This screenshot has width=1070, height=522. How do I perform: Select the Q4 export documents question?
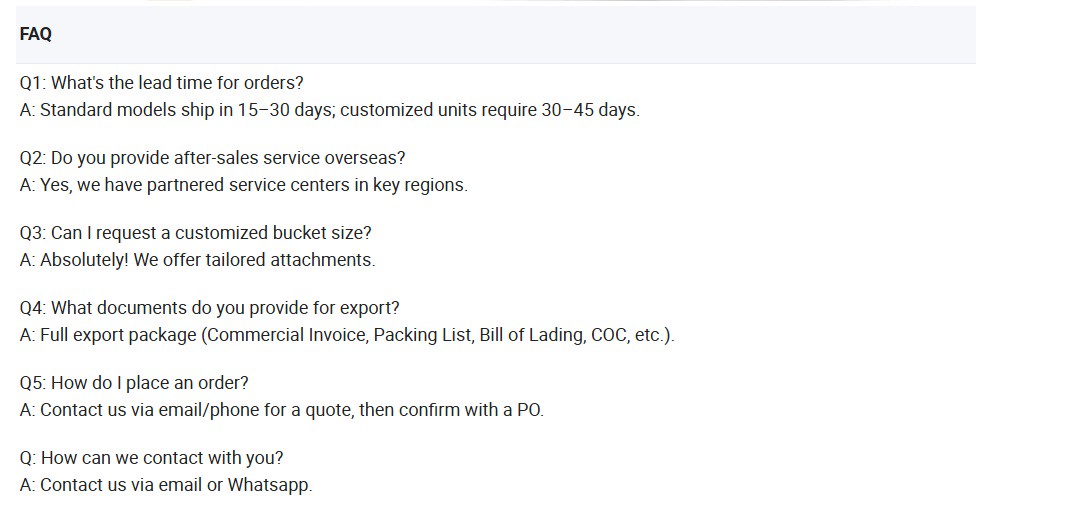point(209,308)
